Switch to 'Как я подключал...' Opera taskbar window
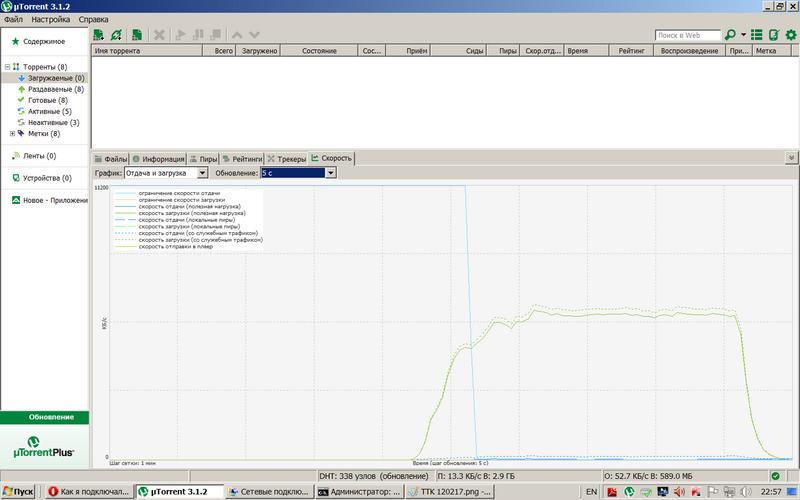 tap(89, 492)
